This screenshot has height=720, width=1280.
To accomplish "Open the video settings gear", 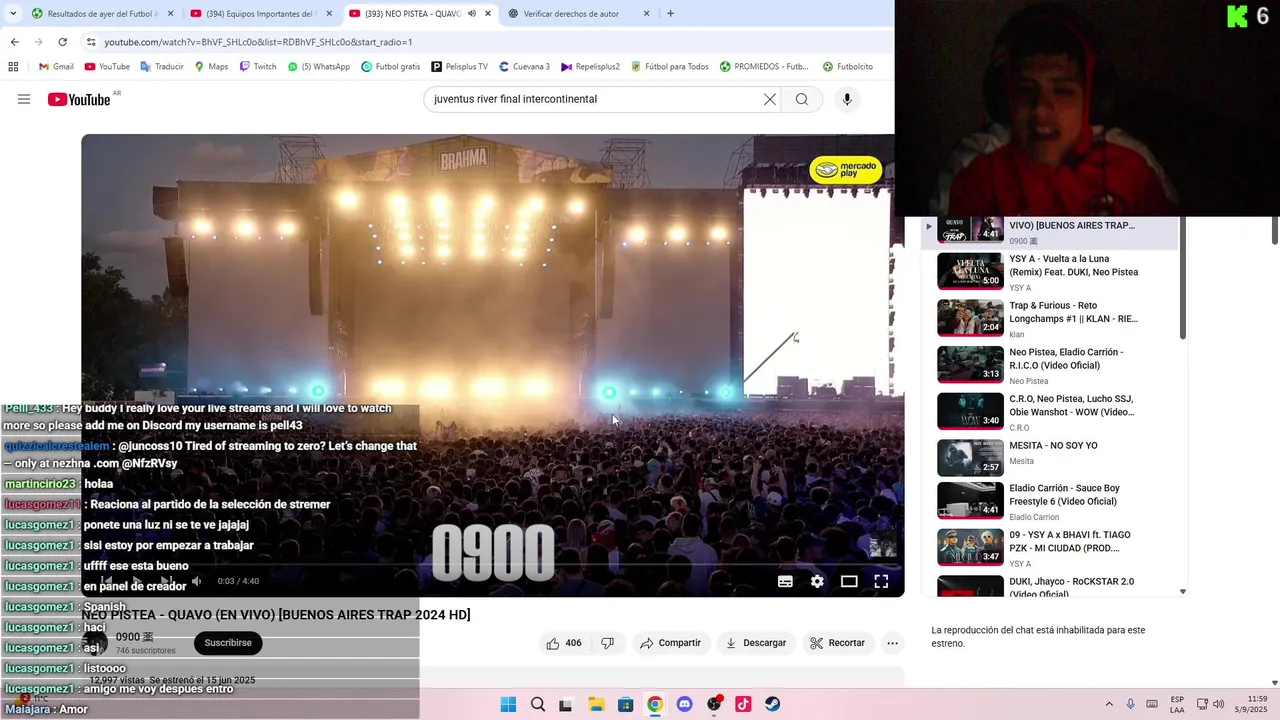I will [x=817, y=581].
